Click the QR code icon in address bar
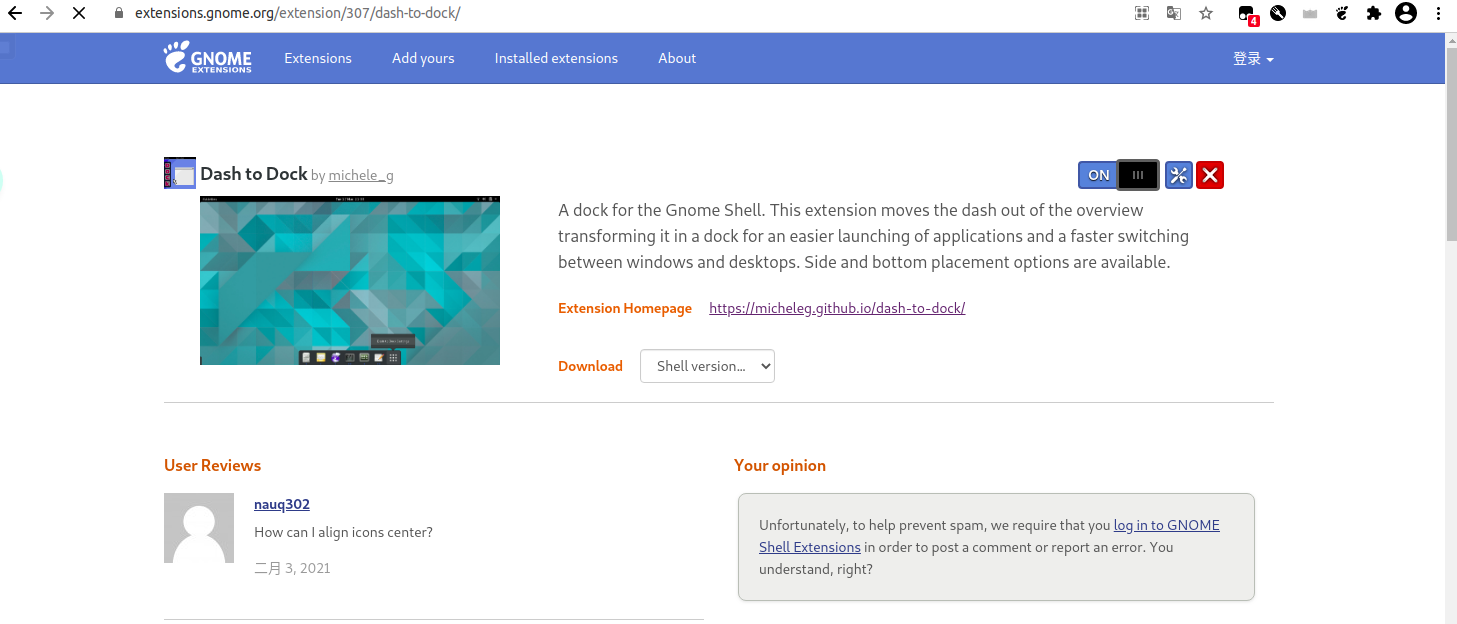This screenshot has height=624, width=1457. 1142,14
